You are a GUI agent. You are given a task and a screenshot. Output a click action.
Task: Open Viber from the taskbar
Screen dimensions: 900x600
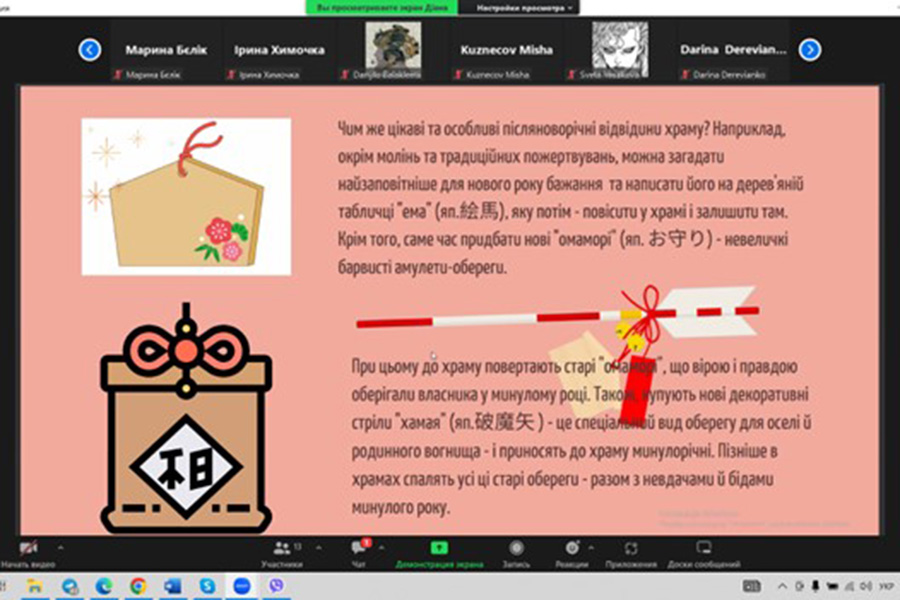[276, 586]
